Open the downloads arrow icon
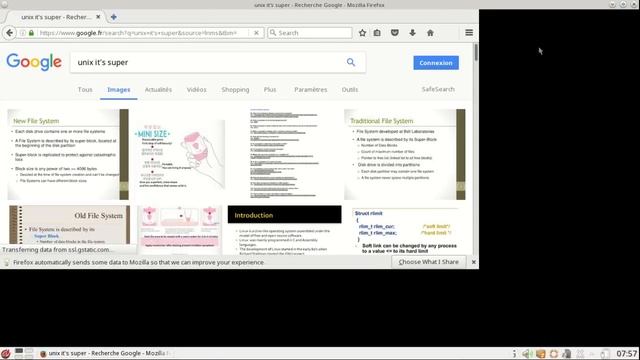This screenshot has width=640, height=360. (413, 33)
